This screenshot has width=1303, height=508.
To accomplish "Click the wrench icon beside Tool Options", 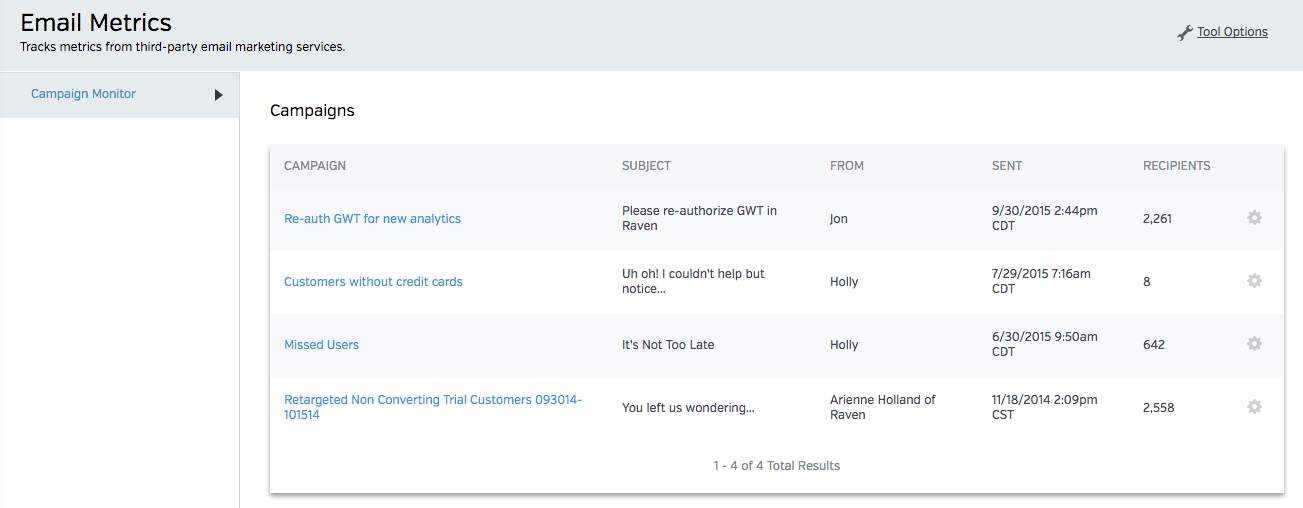I will (x=1185, y=33).
